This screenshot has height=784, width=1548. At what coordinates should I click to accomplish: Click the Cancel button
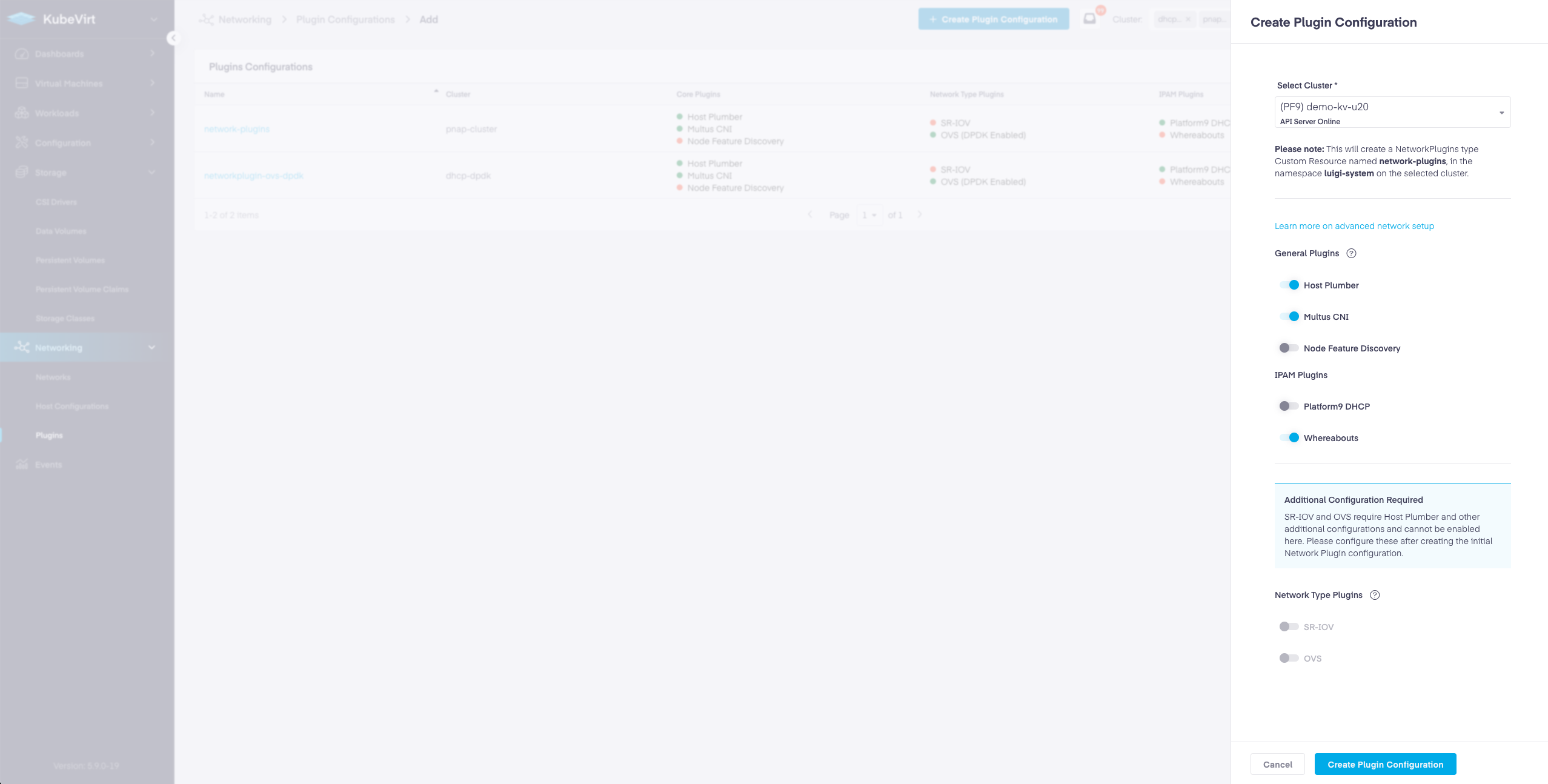pos(1278,764)
